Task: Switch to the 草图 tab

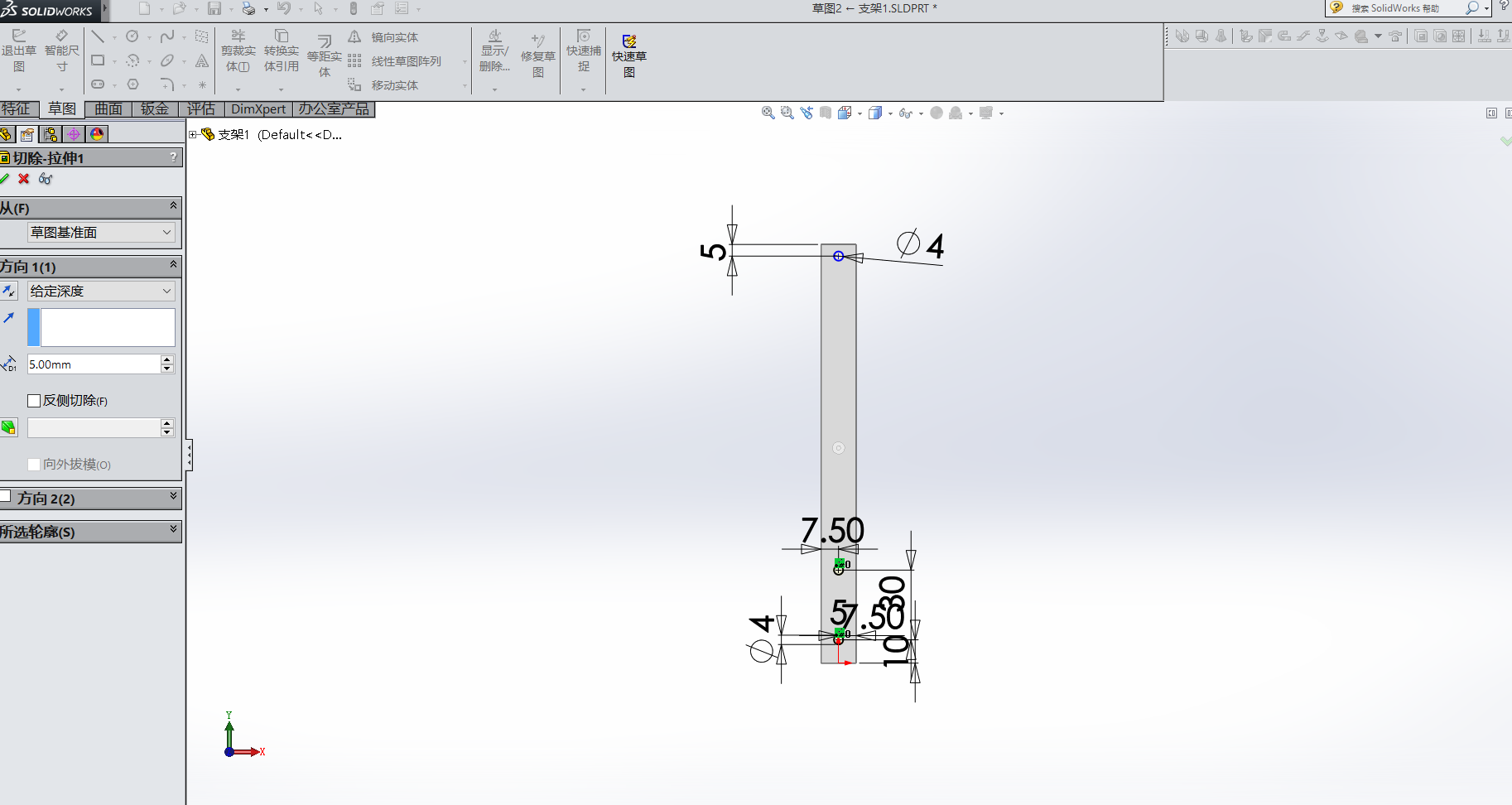Action: [62, 109]
